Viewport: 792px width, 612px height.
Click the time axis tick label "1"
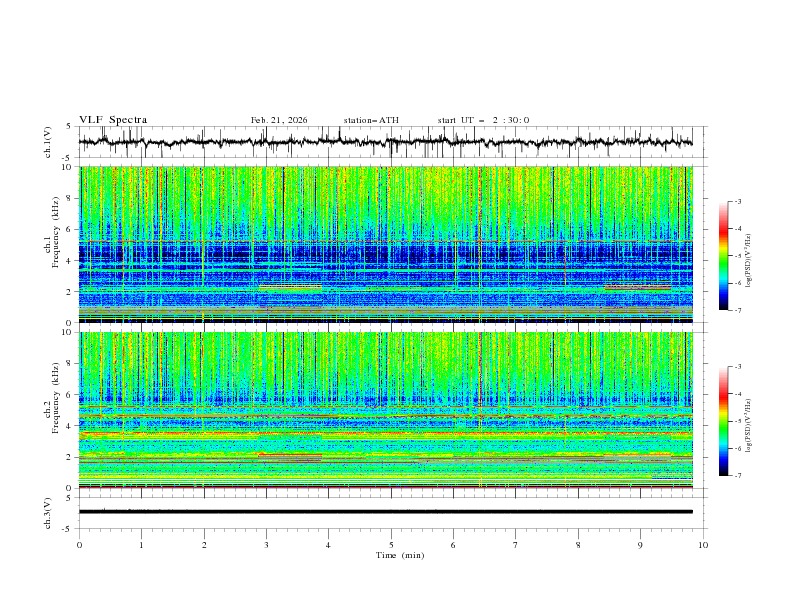click(x=141, y=545)
